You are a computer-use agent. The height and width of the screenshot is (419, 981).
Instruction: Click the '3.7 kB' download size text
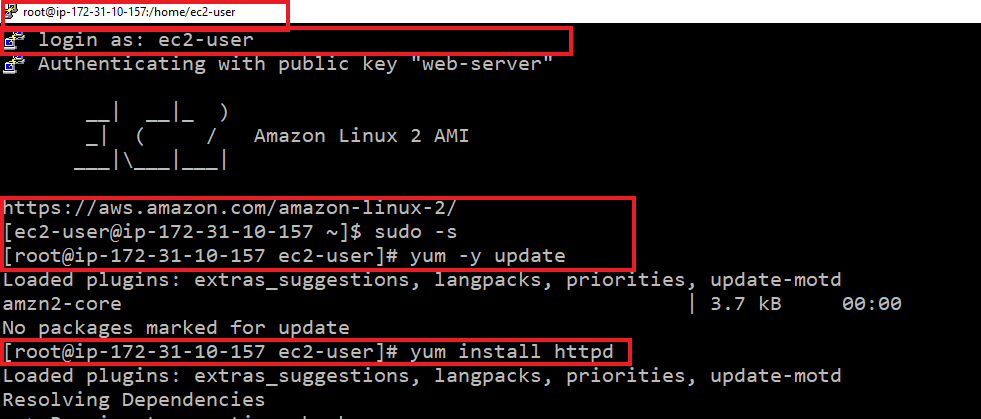(x=746, y=305)
